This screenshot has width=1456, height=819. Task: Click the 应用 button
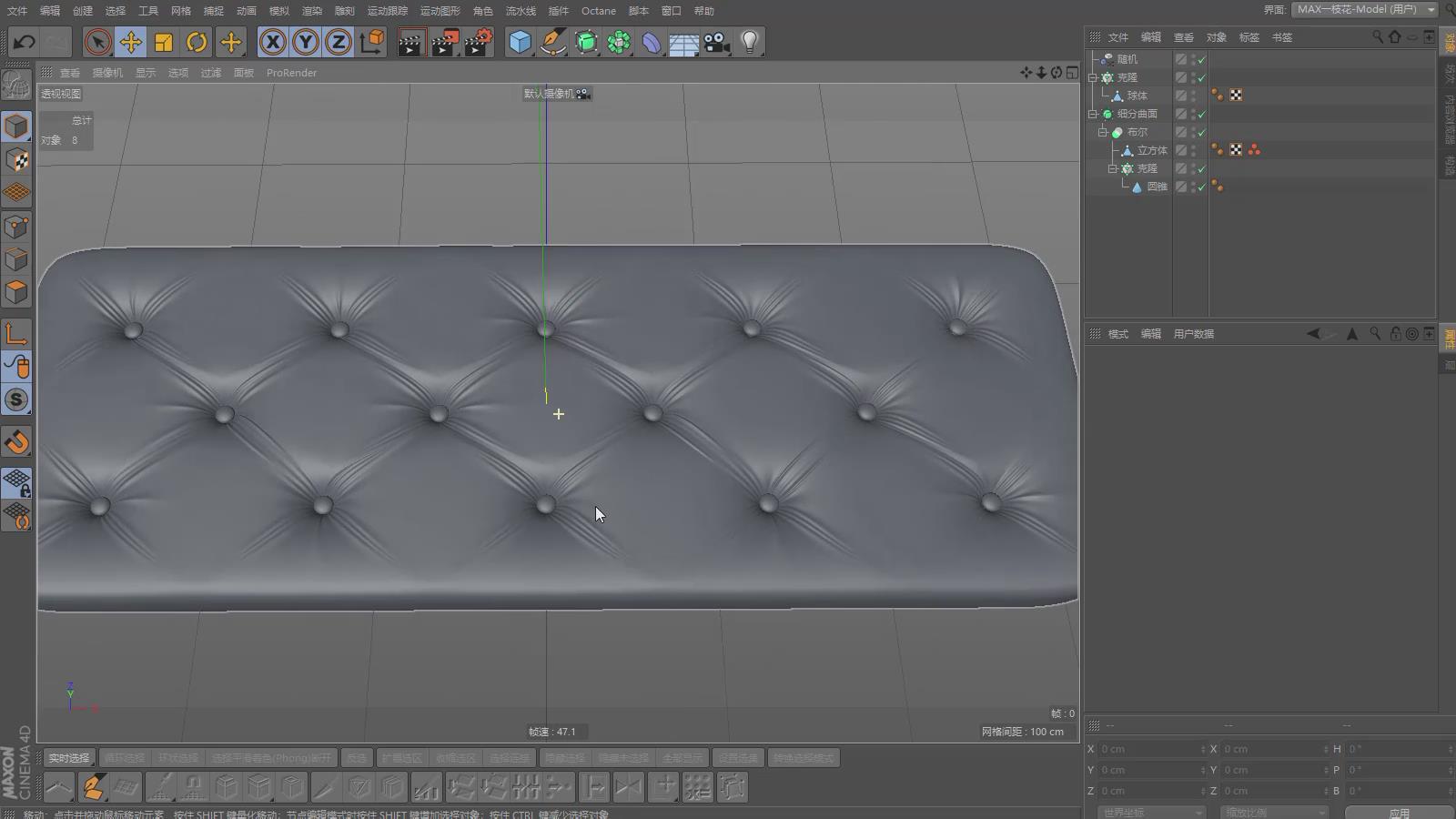(x=1399, y=813)
